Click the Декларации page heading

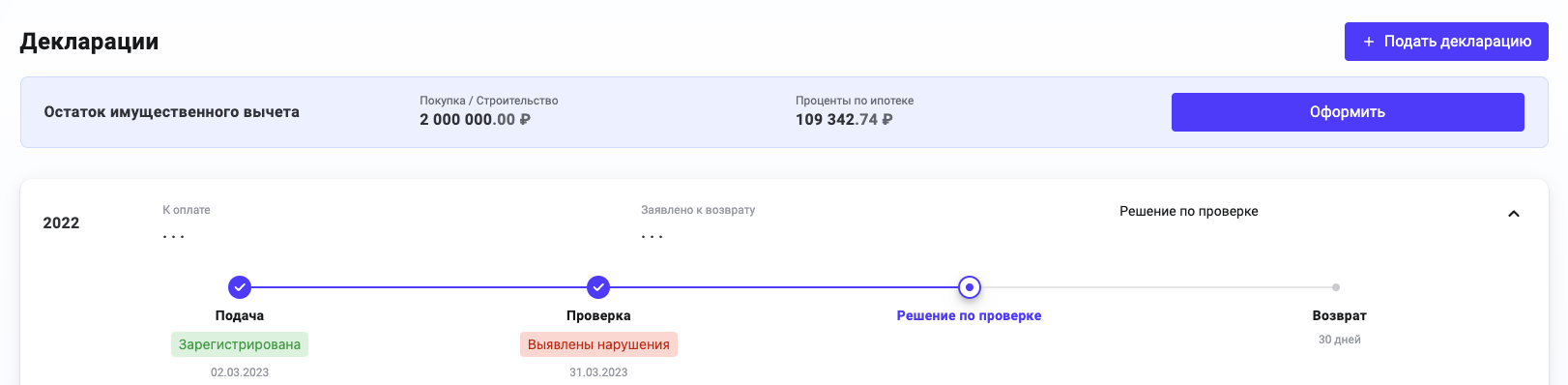(89, 42)
